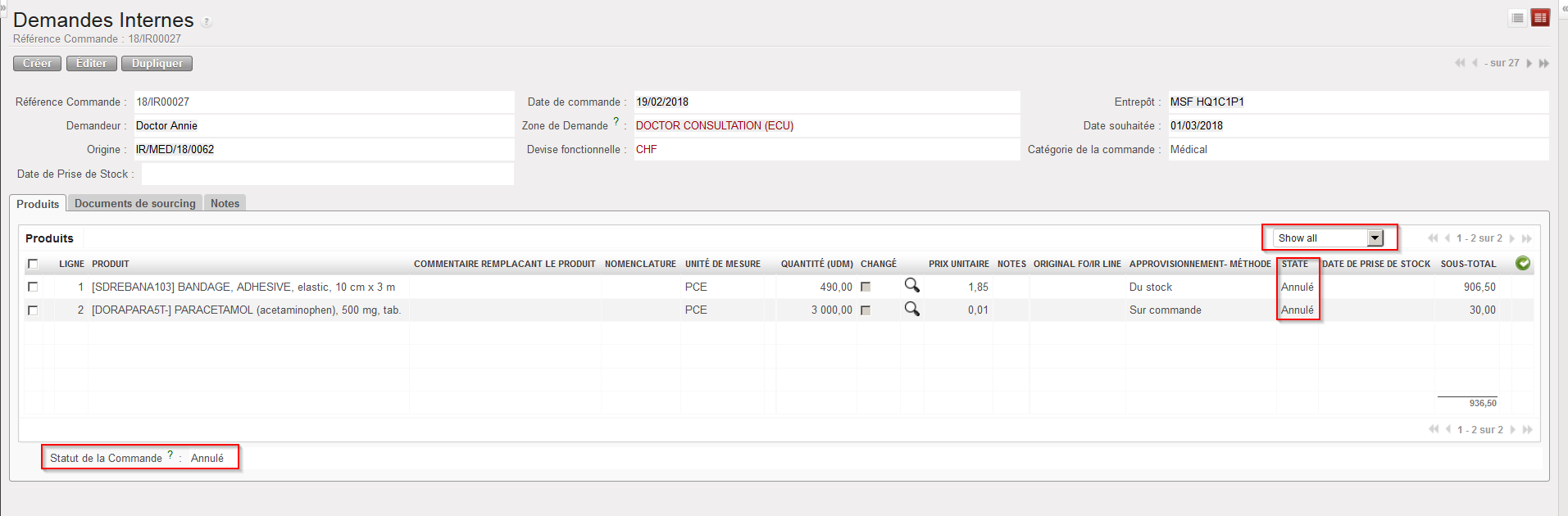The image size is (1568, 516).
Task: Expand the right side panel
Action: [x=1564, y=7]
